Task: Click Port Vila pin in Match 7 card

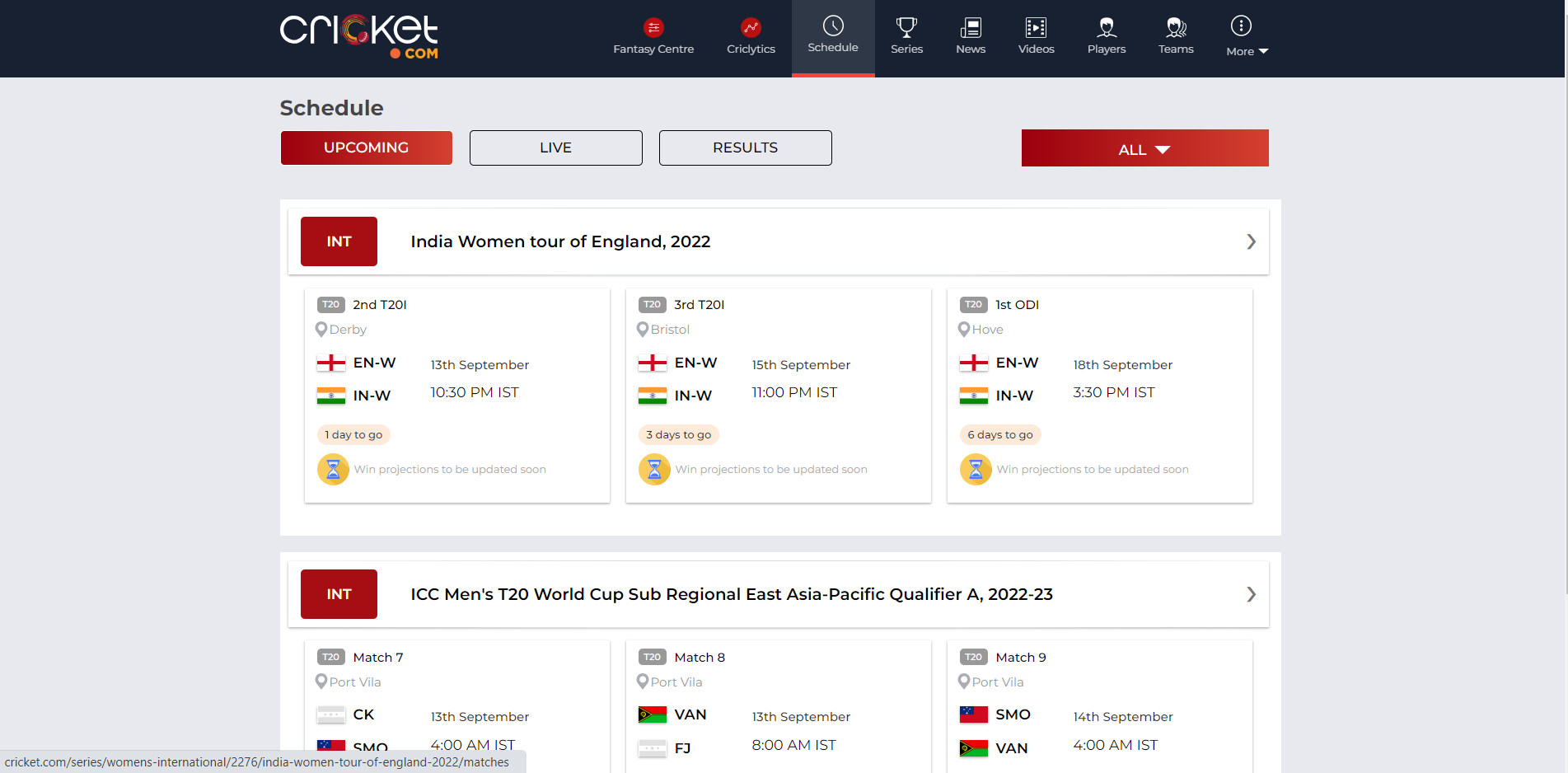Action: coord(321,682)
